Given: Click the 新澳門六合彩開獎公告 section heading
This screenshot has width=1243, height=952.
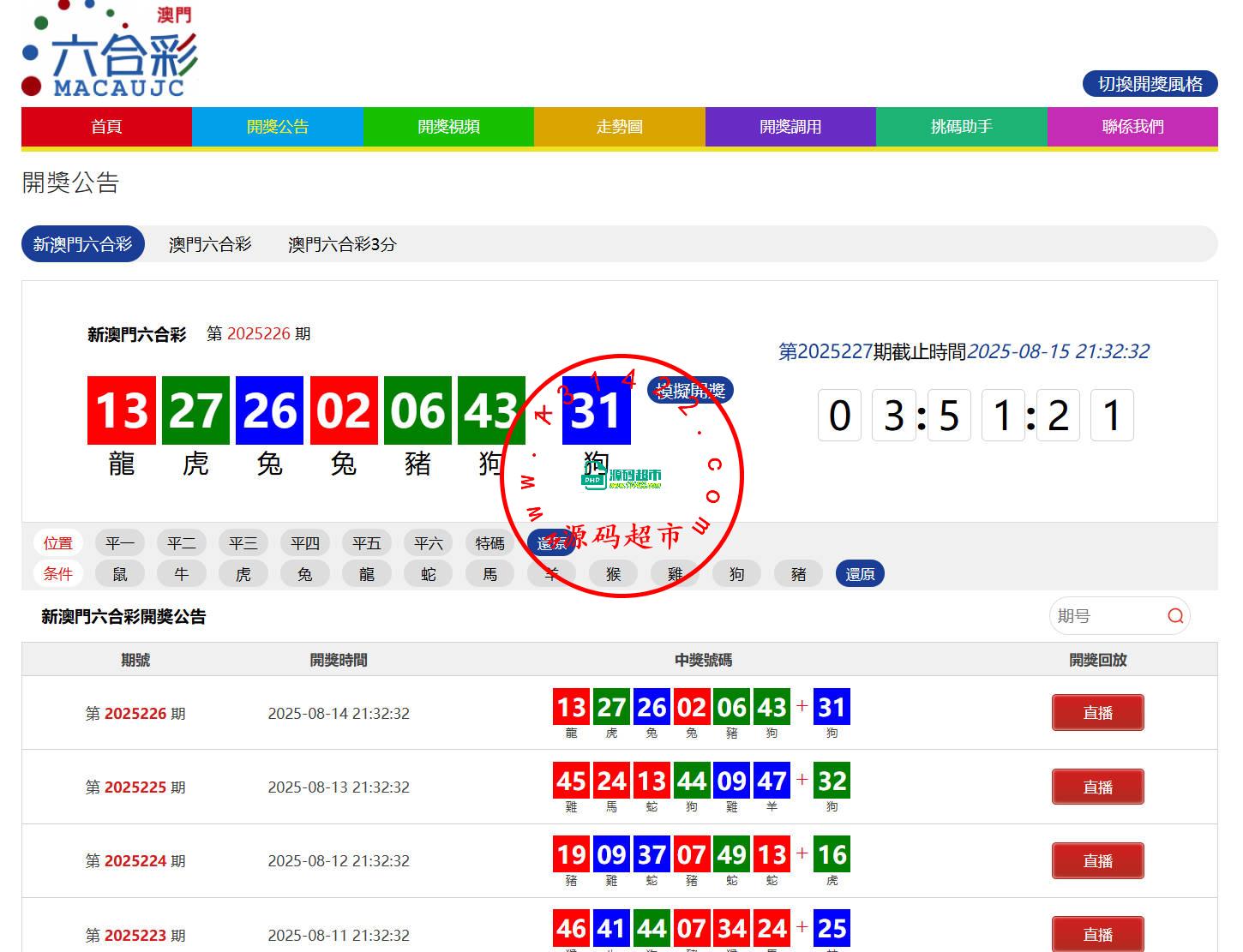Looking at the screenshot, I should coord(123,616).
